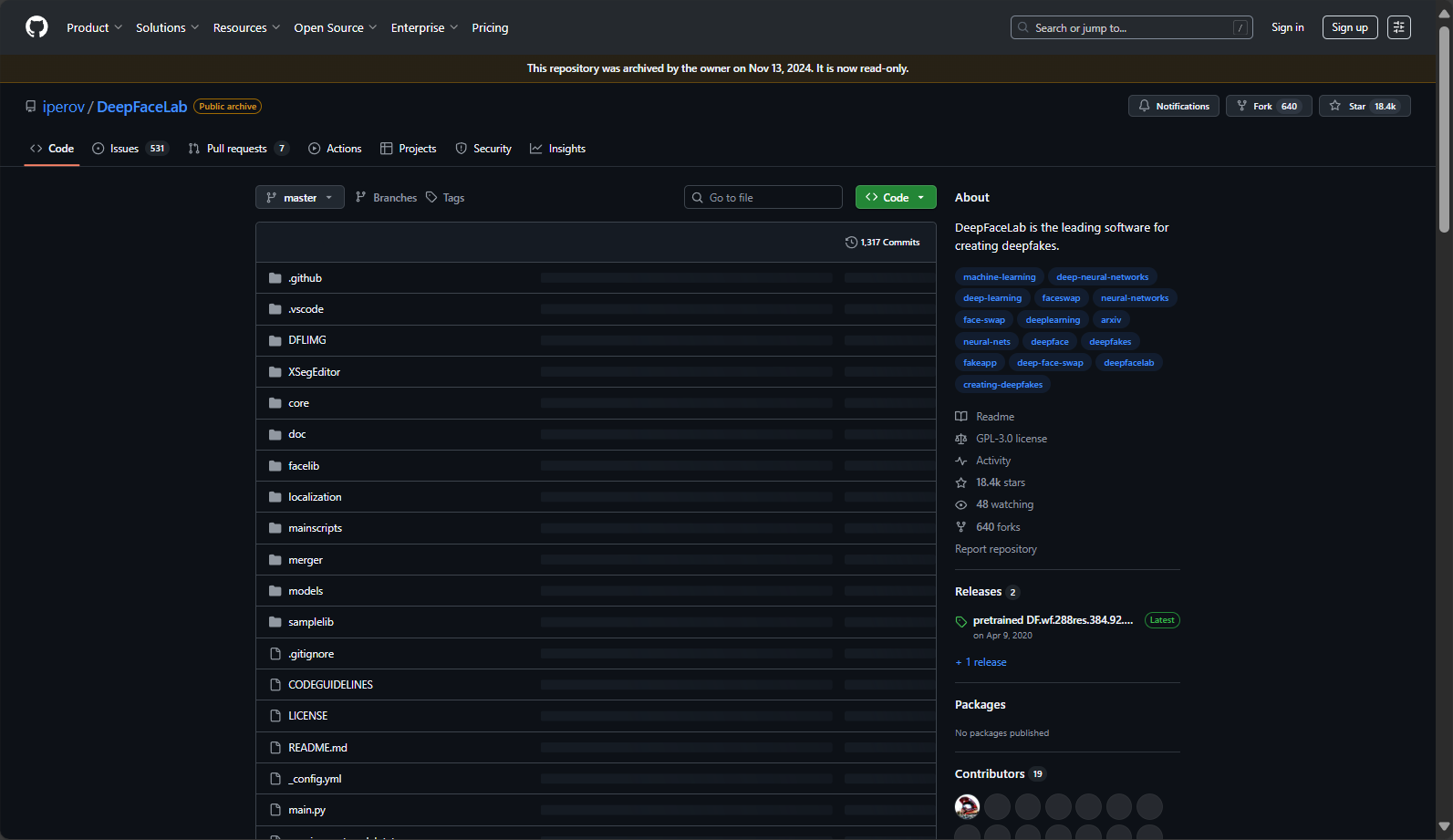Select the faceswap topic tag
The image size is (1453, 840).
coord(1061,298)
